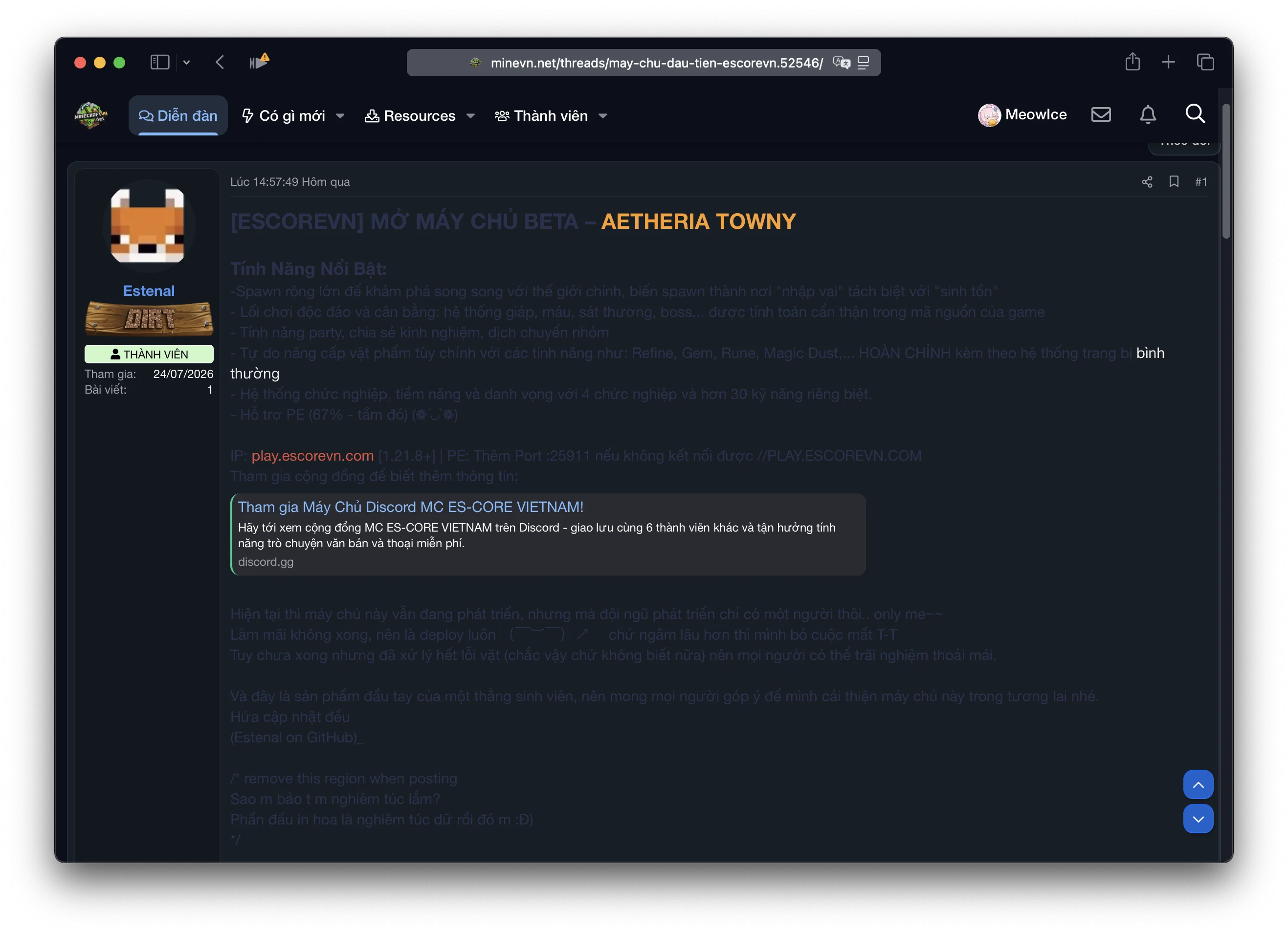The image size is (1288, 935).
Task: Open the inbox envelope icon
Action: click(1101, 115)
